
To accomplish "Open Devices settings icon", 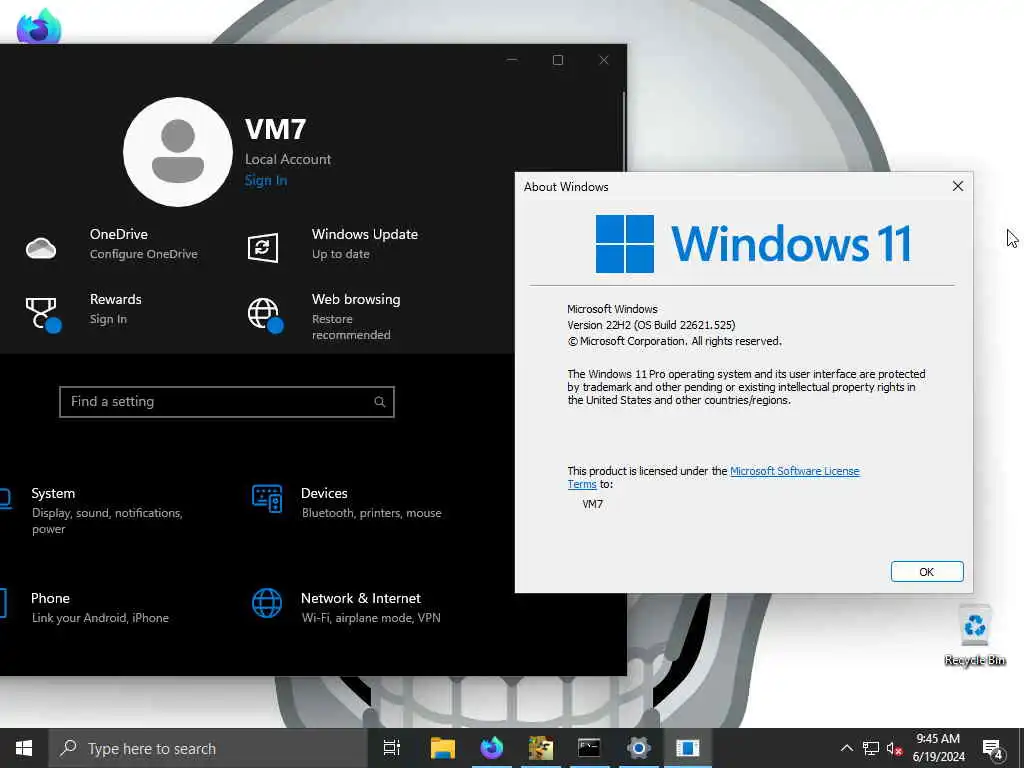I will coord(267,499).
